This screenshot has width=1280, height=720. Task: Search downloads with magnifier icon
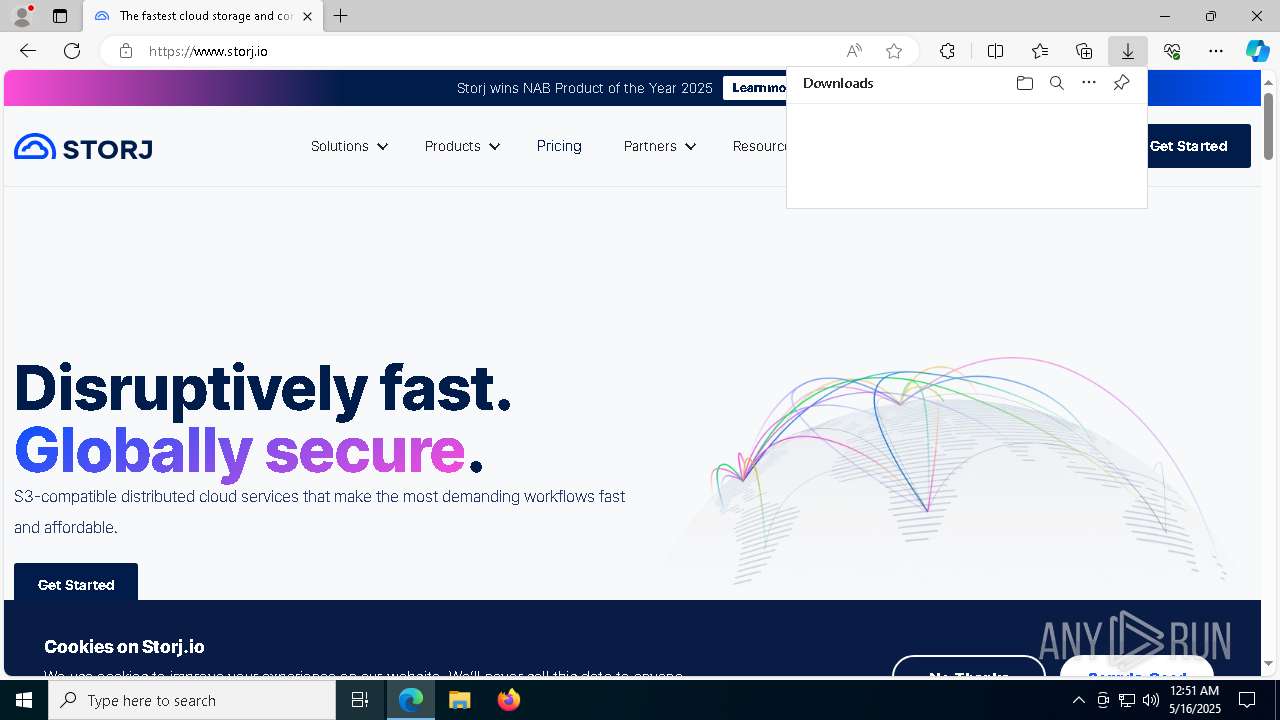coord(1056,83)
